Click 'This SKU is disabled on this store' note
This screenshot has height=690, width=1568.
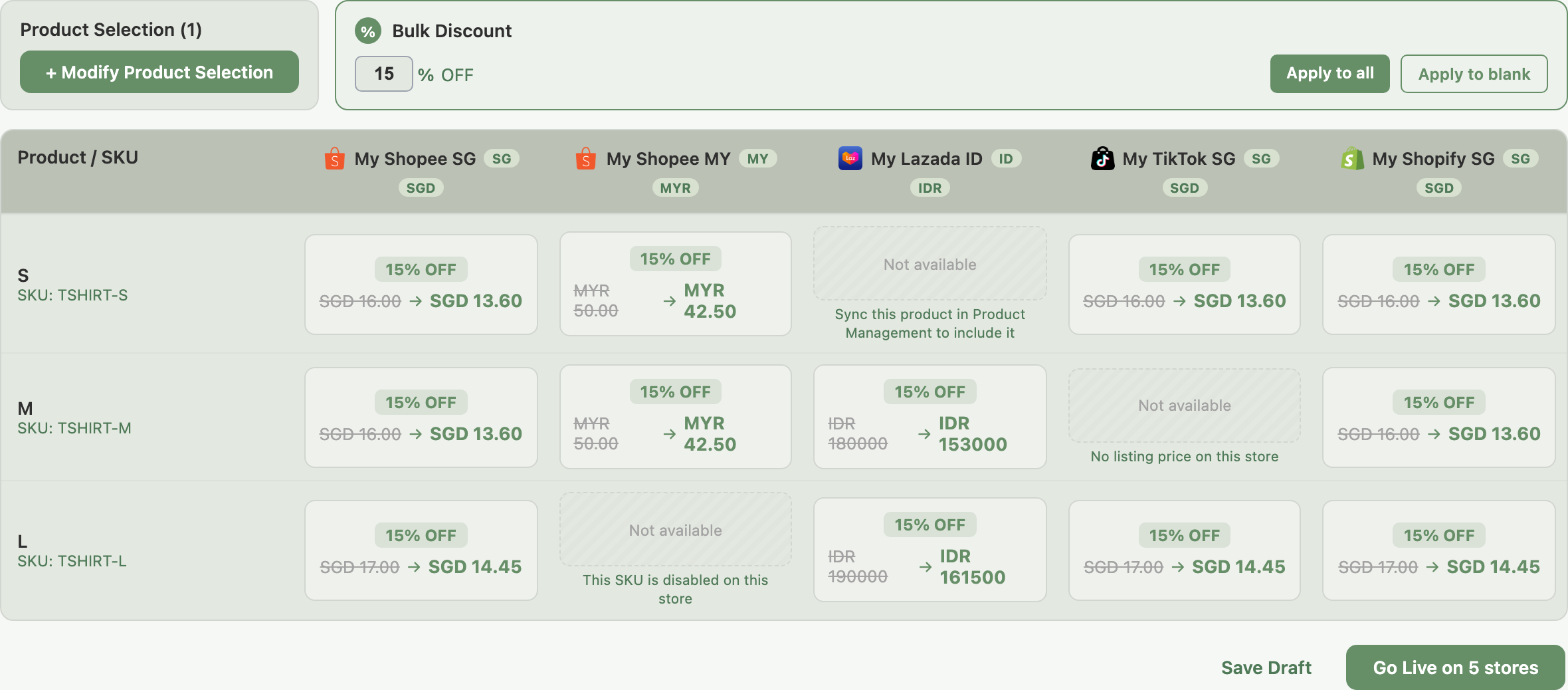click(x=676, y=590)
